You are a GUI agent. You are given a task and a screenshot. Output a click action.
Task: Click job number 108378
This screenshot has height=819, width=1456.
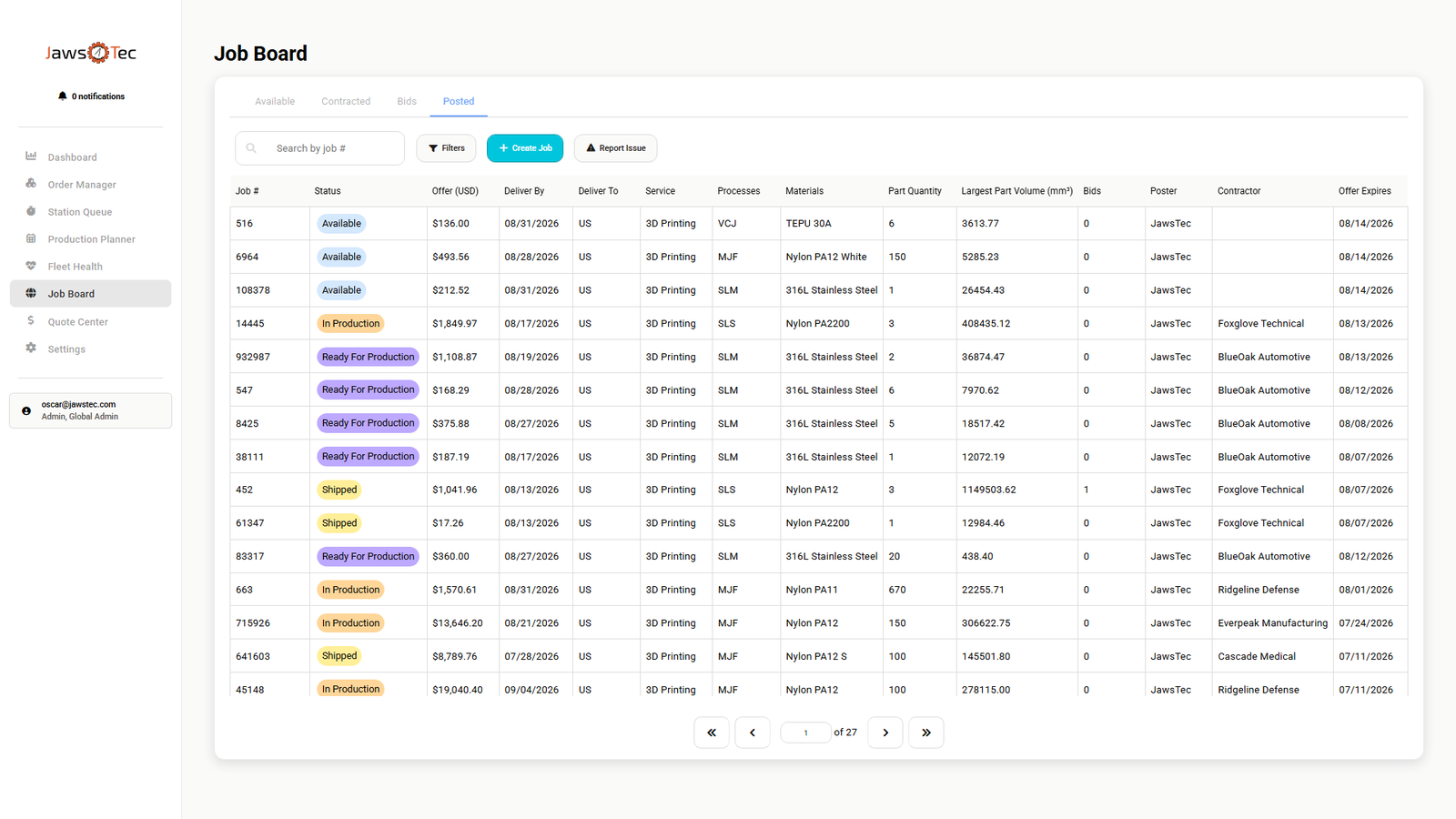click(253, 290)
